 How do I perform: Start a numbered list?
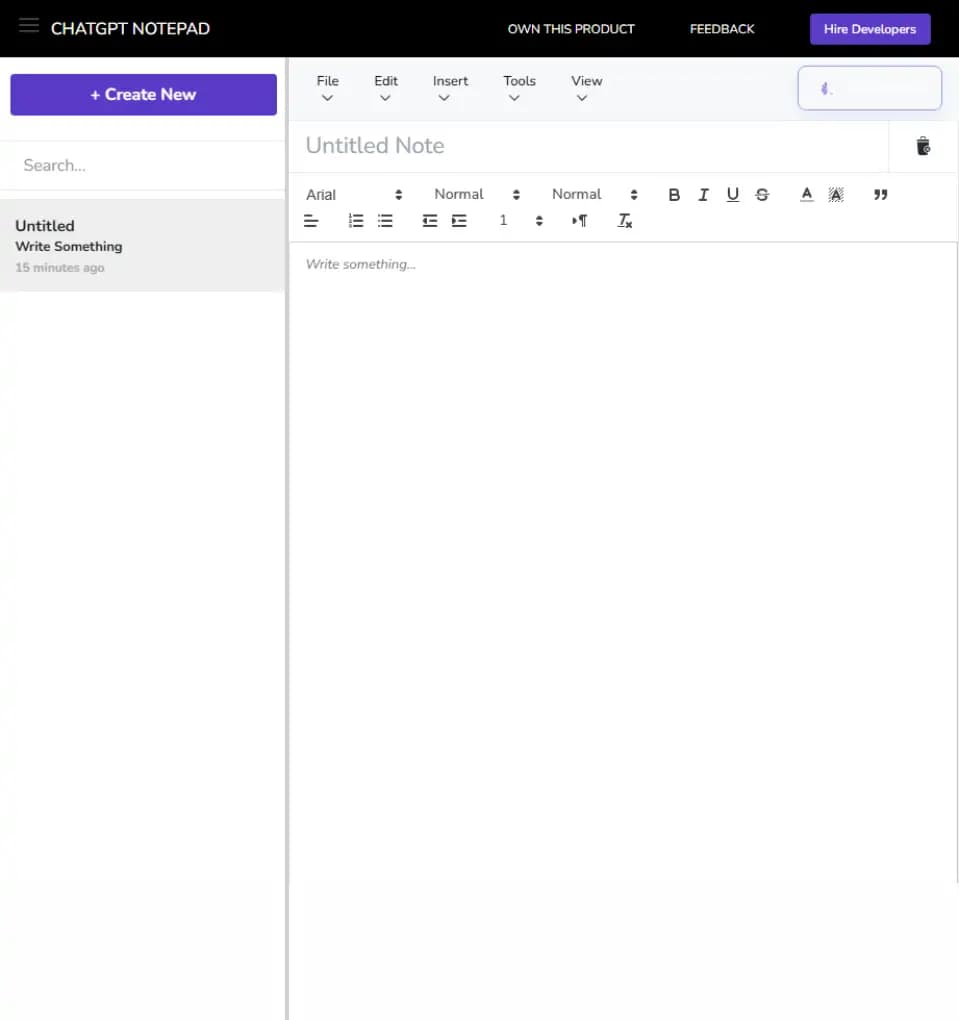pos(356,221)
